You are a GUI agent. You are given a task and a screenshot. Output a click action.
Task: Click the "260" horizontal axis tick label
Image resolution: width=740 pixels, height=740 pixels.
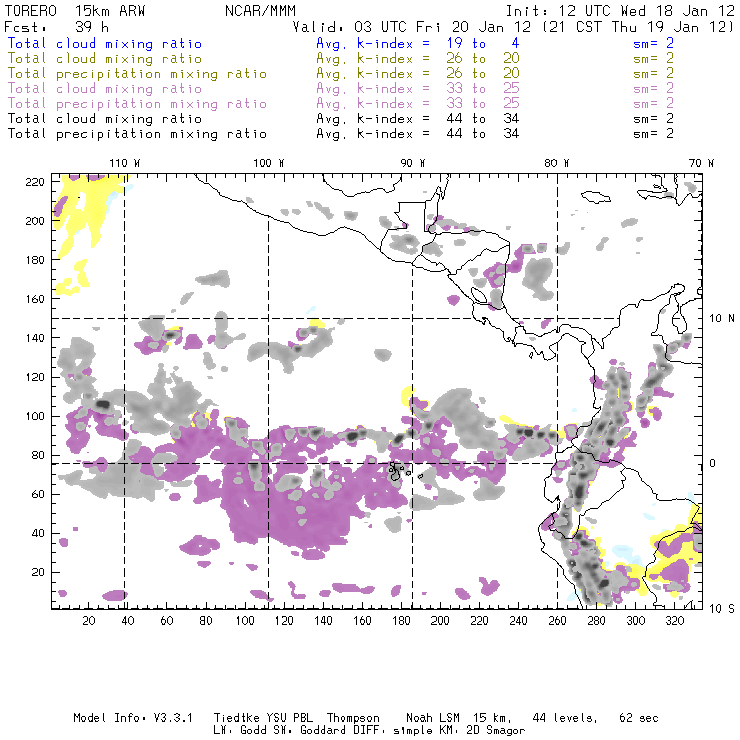tap(557, 621)
